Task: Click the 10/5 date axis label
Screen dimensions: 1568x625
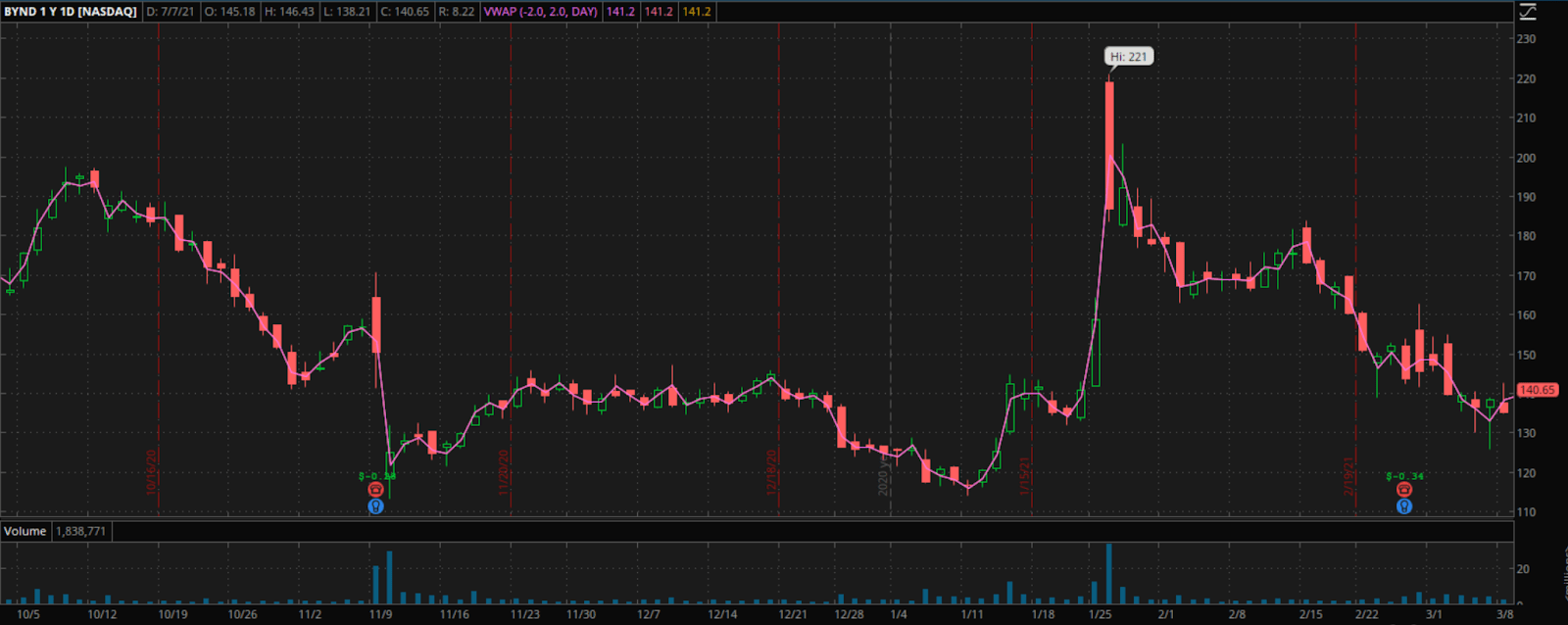Action: 28,614
